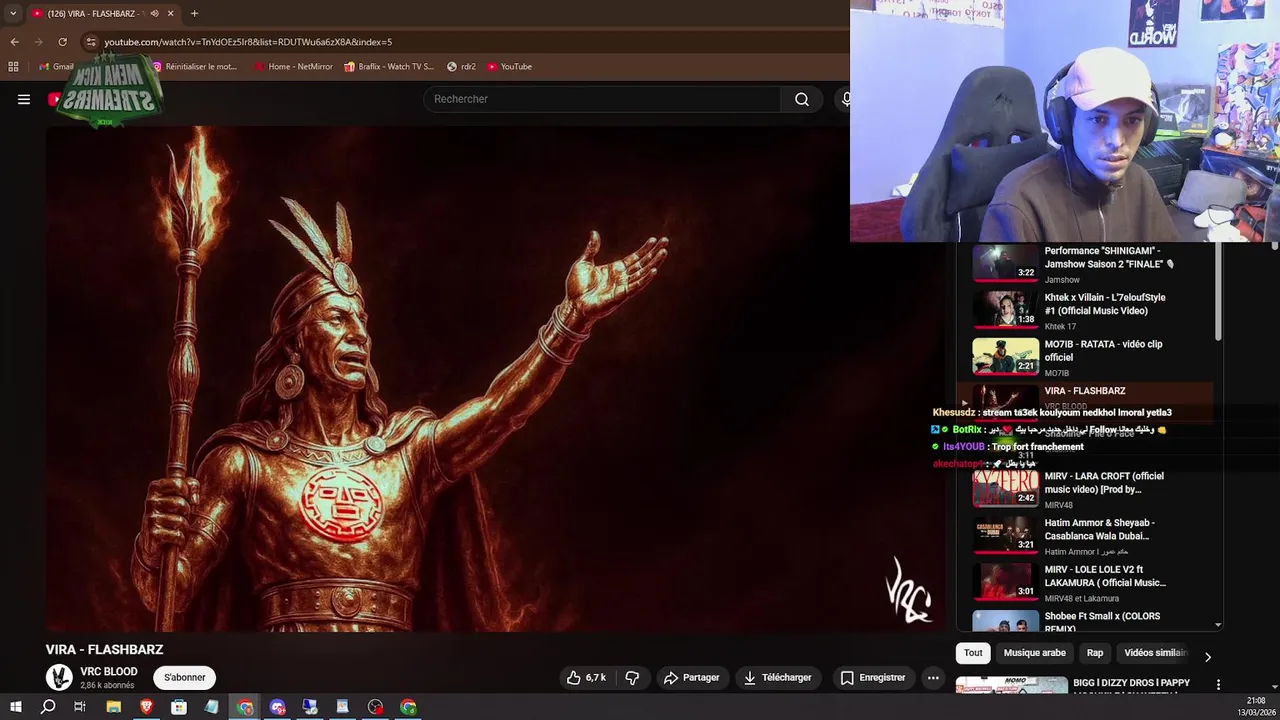This screenshot has height=720, width=1280.
Task: Click the Enregistrer save button
Action: click(873, 677)
